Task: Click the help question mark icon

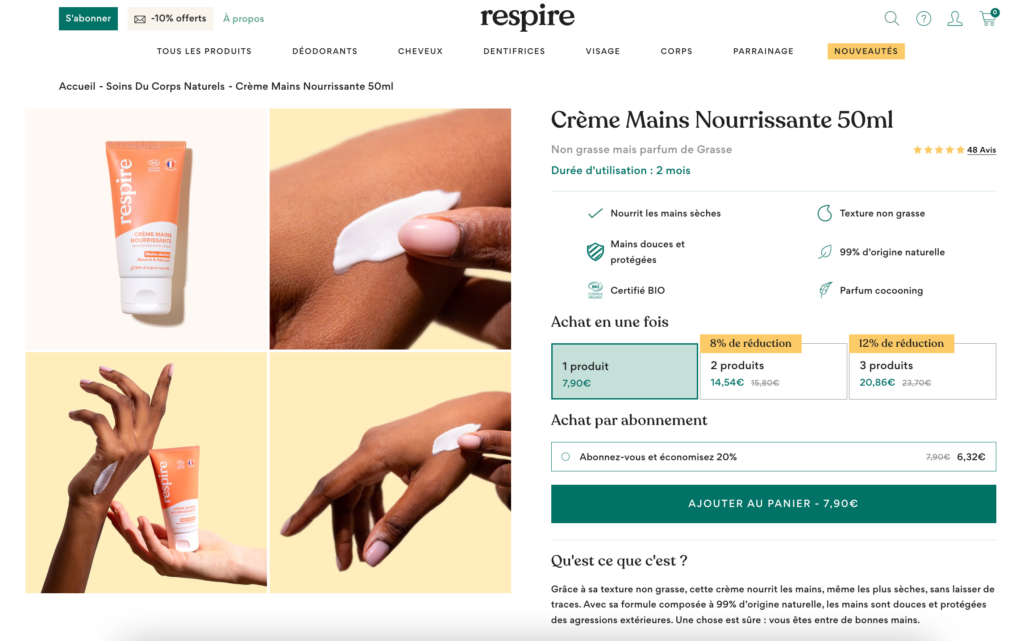Action: click(923, 18)
